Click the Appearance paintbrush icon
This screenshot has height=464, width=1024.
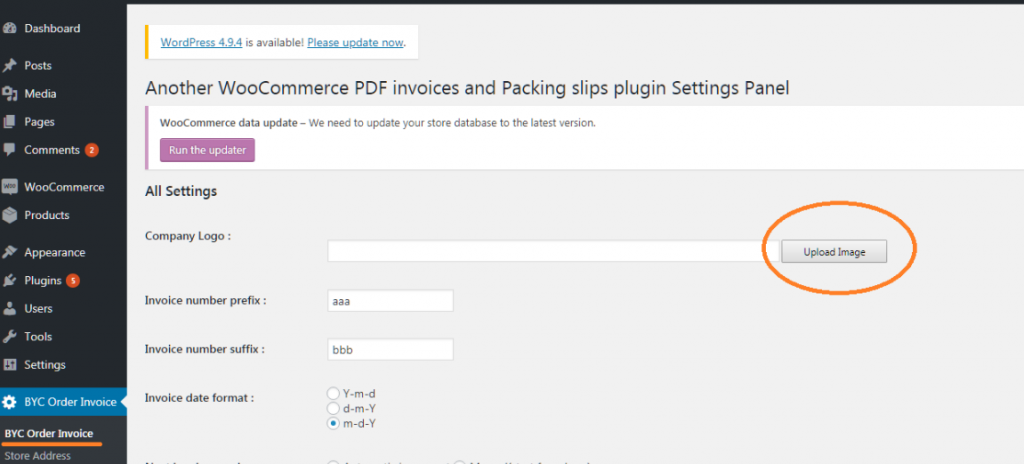click(9, 253)
